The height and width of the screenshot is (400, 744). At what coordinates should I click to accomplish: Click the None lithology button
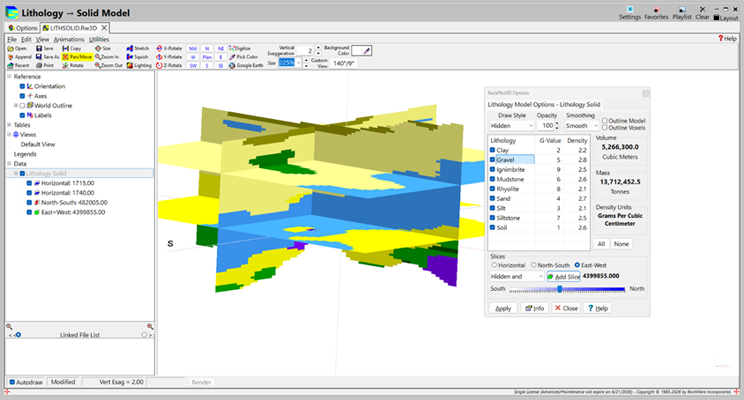coord(621,244)
